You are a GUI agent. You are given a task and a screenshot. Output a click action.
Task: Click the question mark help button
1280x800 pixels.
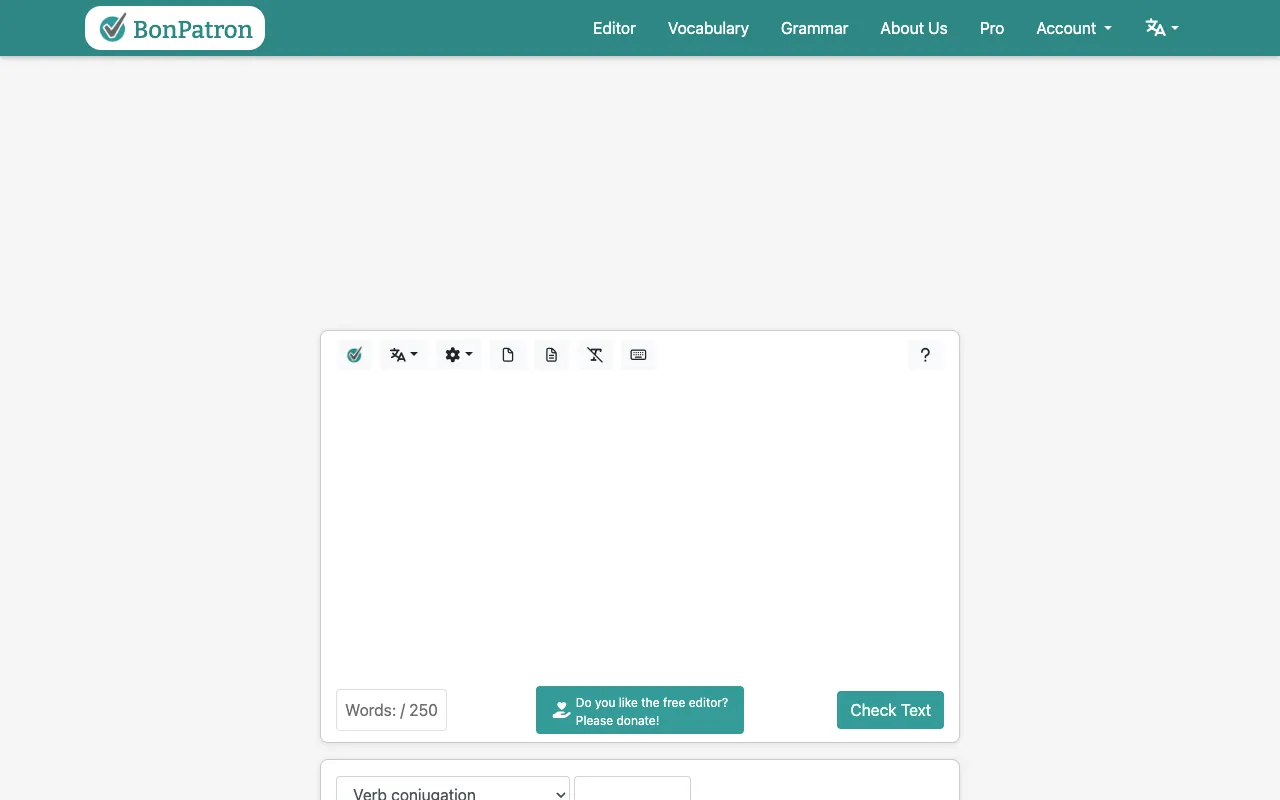click(x=925, y=355)
